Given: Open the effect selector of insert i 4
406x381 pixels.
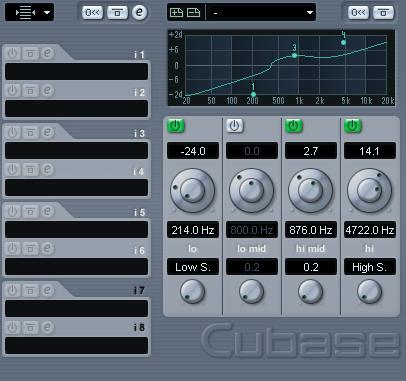Looking at the screenshot, I should pos(76,188).
